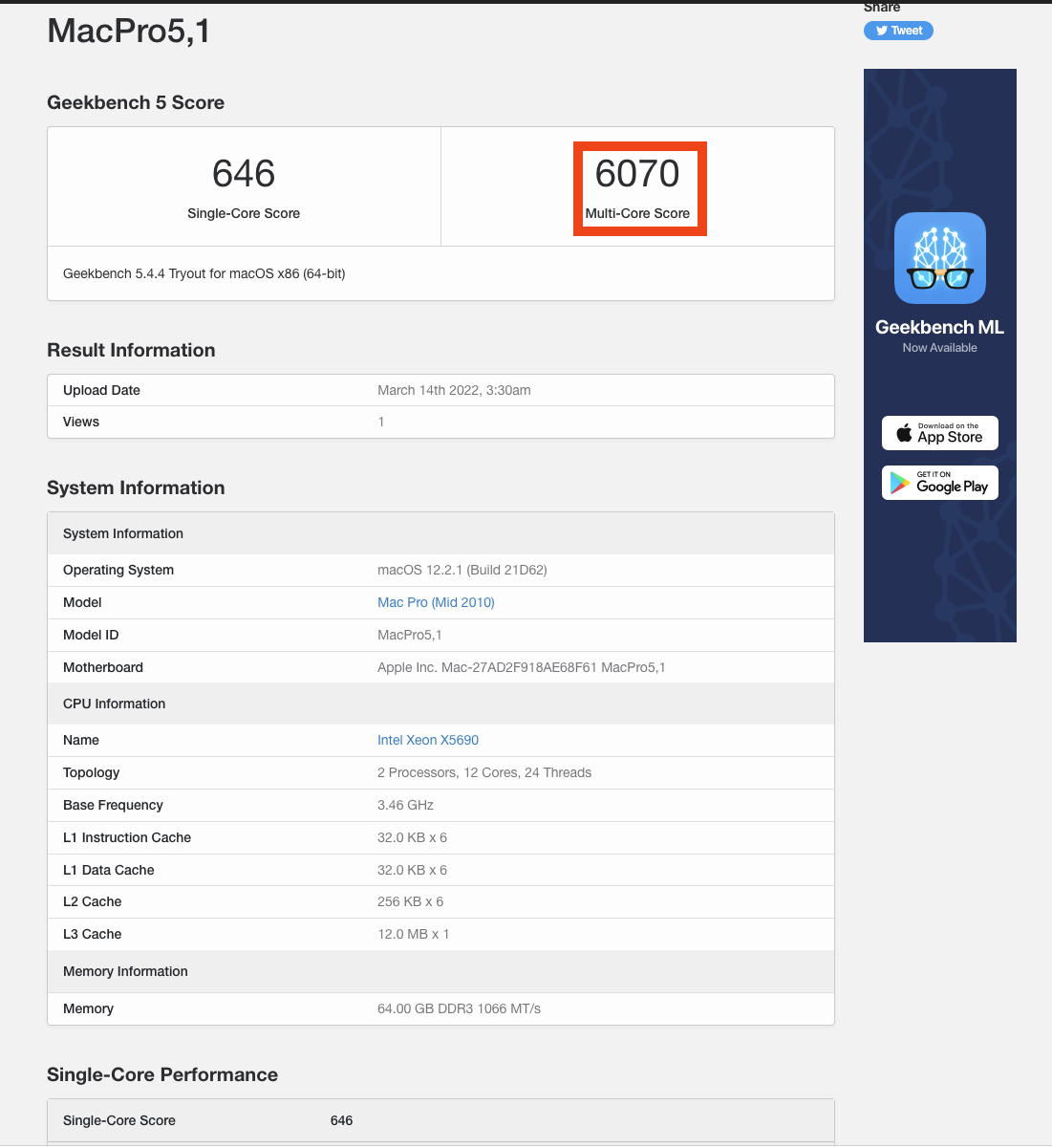1052x1148 pixels.
Task: Click the Single-Core Performance heading
Action: point(162,1074)
